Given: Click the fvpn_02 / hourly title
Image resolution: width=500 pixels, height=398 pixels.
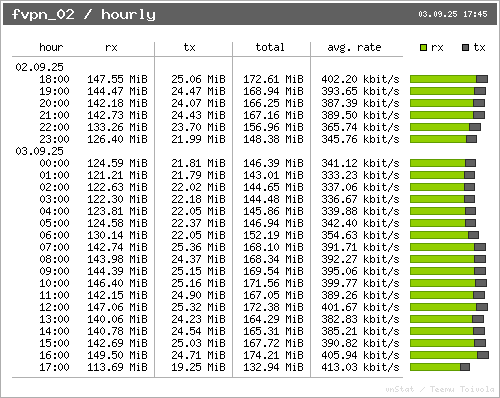Looking at the screenshot, I should click(84, 14).
